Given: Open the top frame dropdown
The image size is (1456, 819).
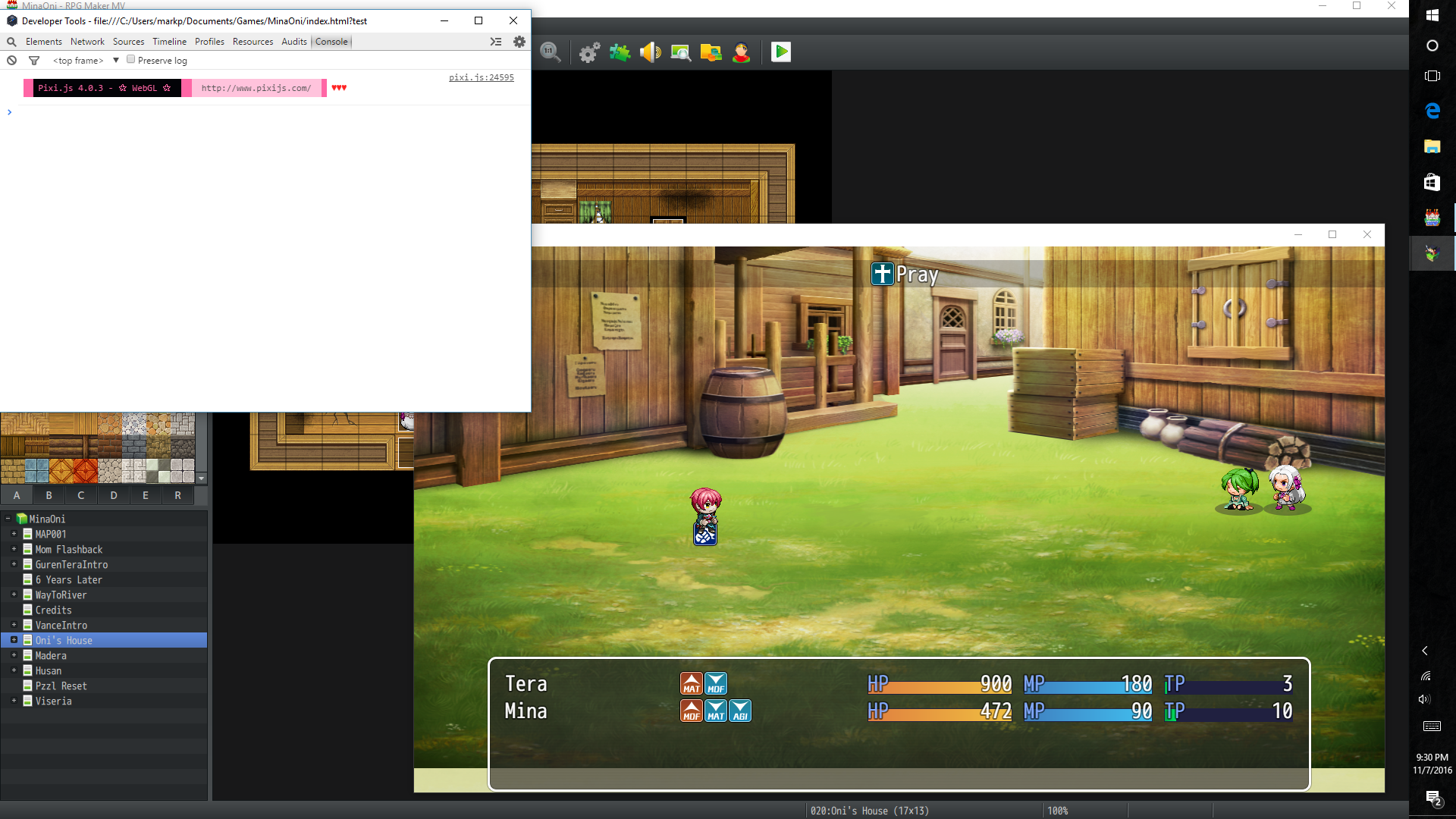Looking at the screenshot, I should coord(86,61).
